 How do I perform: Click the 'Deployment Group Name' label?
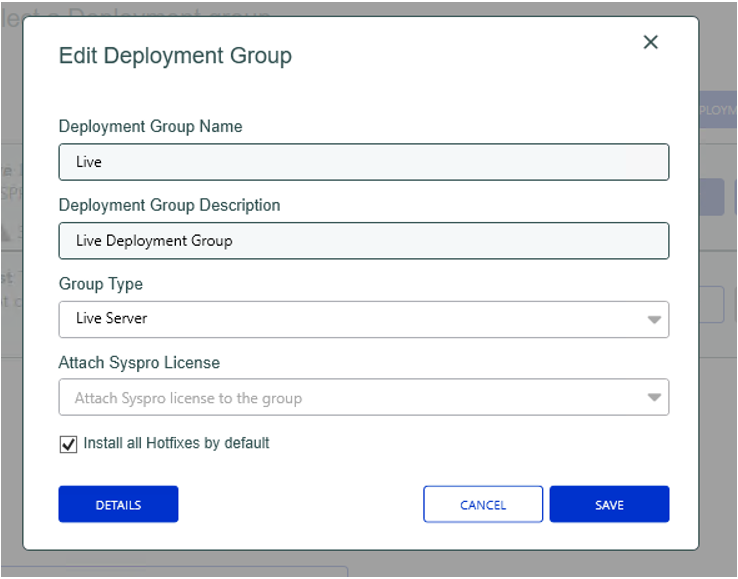(x=150, y=126)
